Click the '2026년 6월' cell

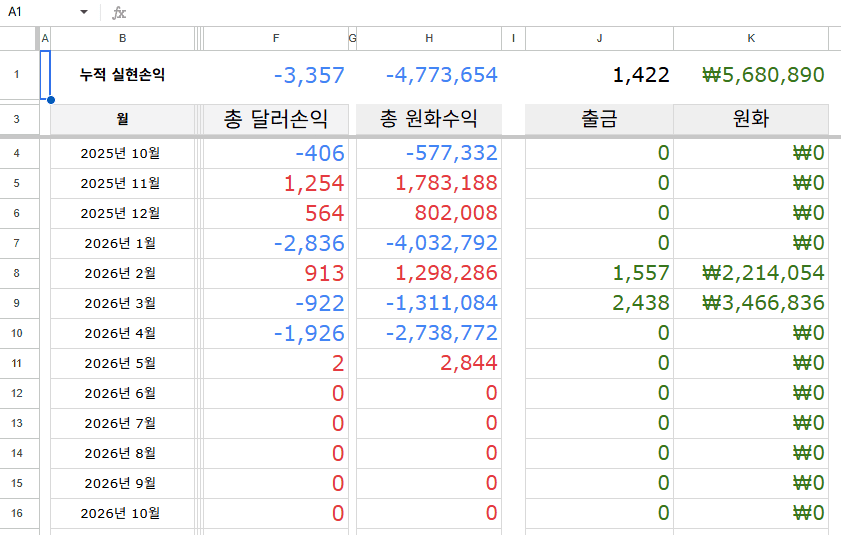122,394
